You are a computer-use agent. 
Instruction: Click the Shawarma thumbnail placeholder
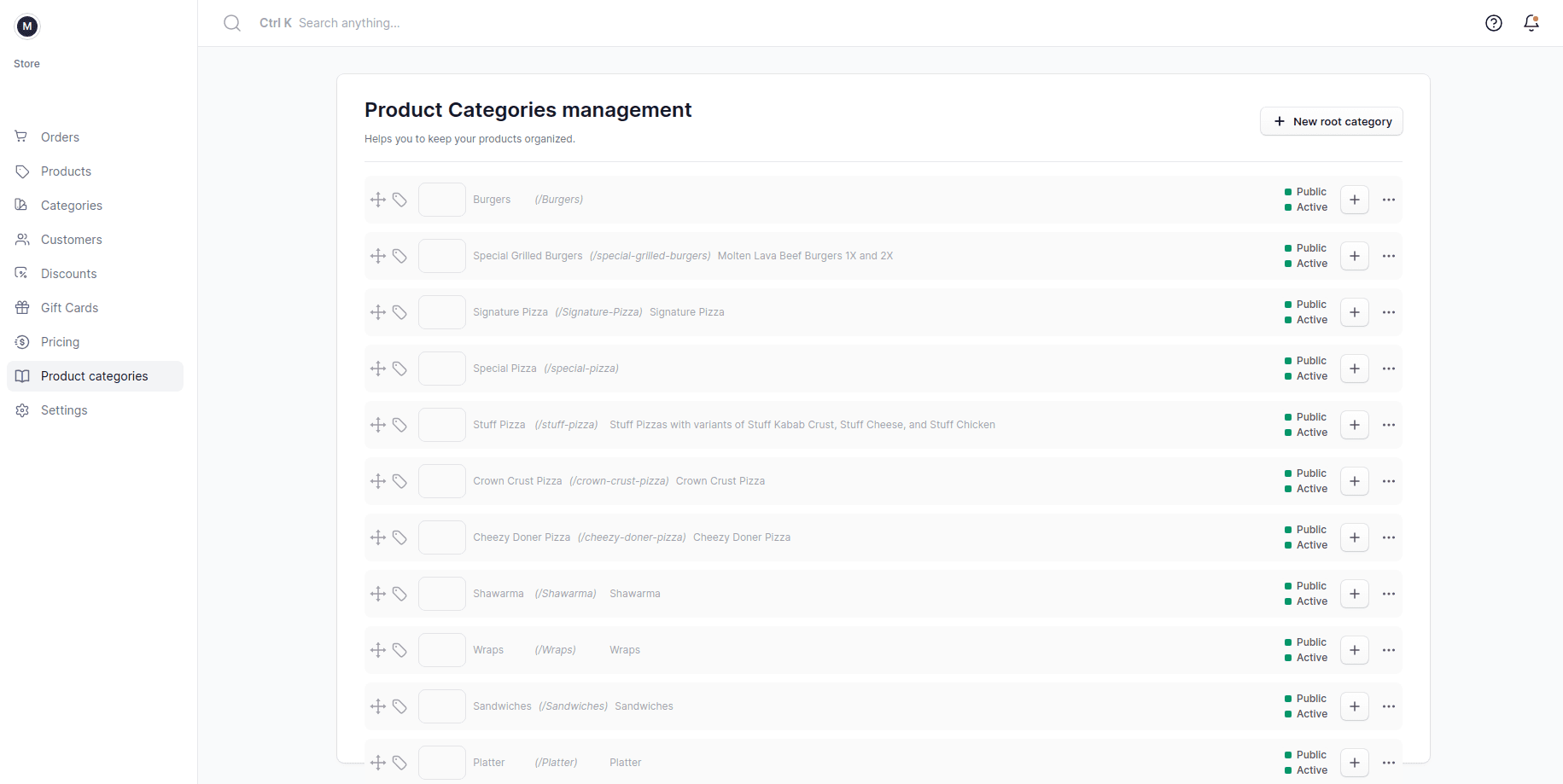tap(442, 594)
